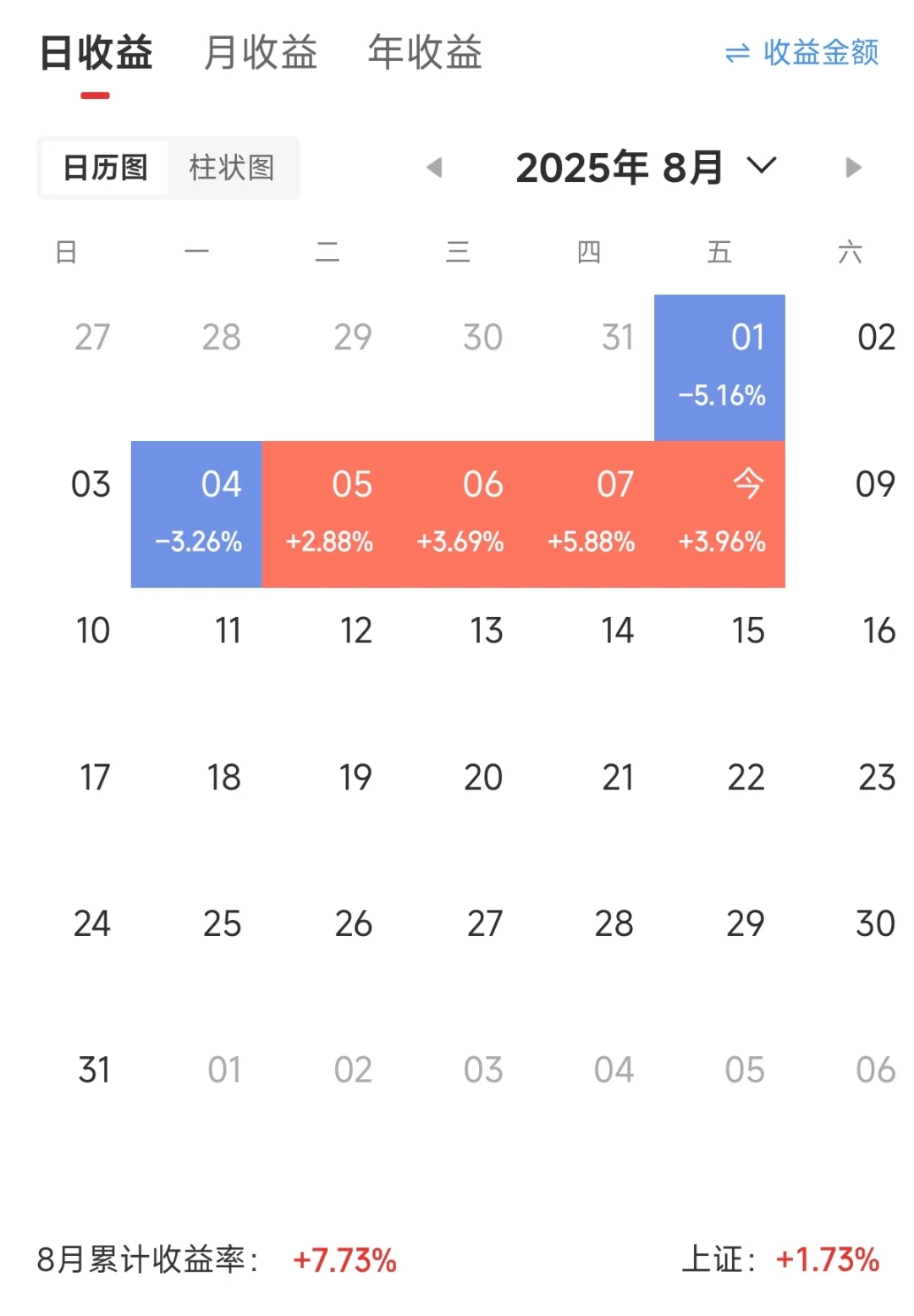
Task: Expand the 2025年 8月 month dropdown chevron
Action: coord(762,165)
